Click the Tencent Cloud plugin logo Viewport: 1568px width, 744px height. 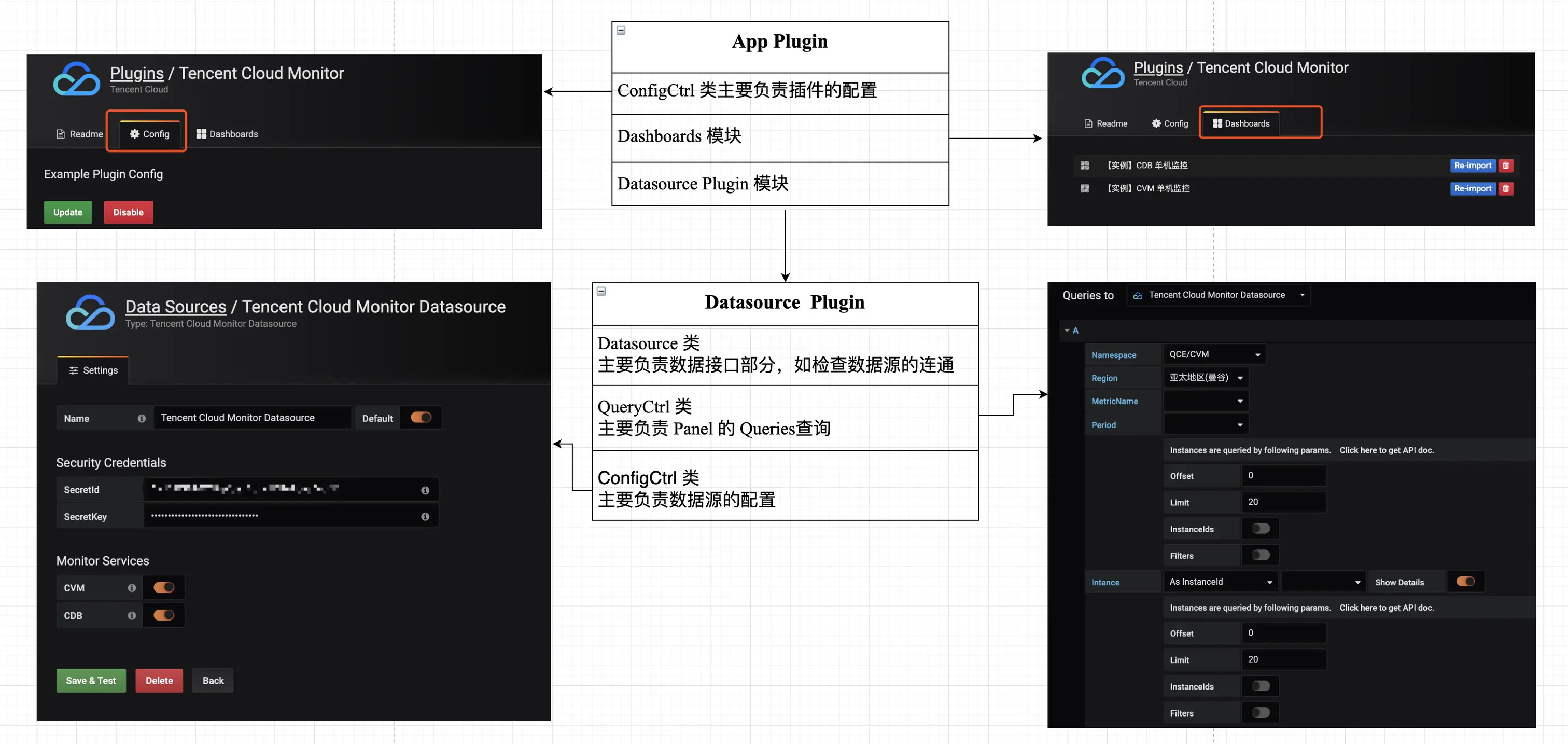76,78
